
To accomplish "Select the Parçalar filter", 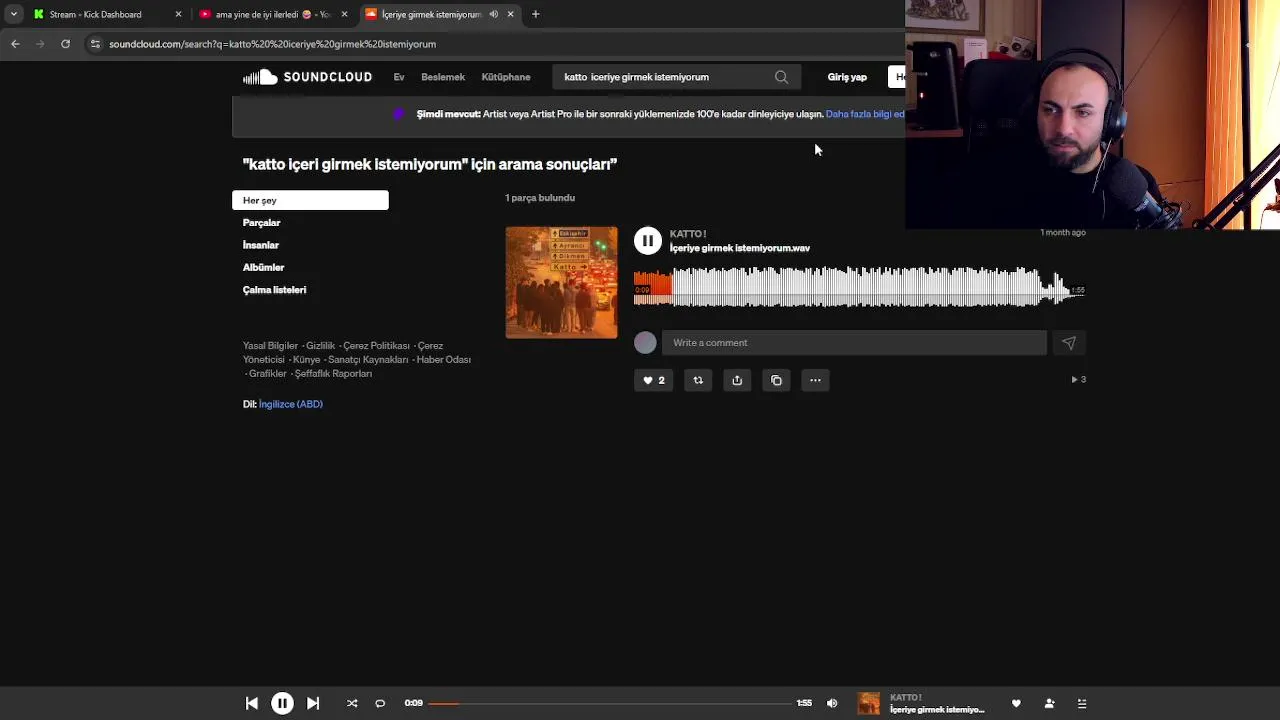I will [261, 223].
